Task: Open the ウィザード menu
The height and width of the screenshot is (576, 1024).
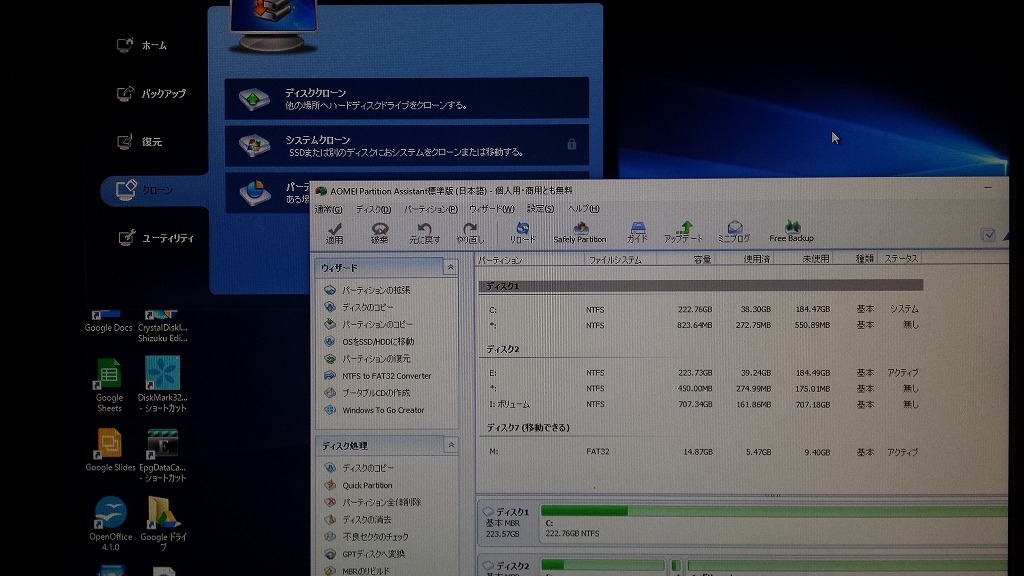Action: (491, 209)
